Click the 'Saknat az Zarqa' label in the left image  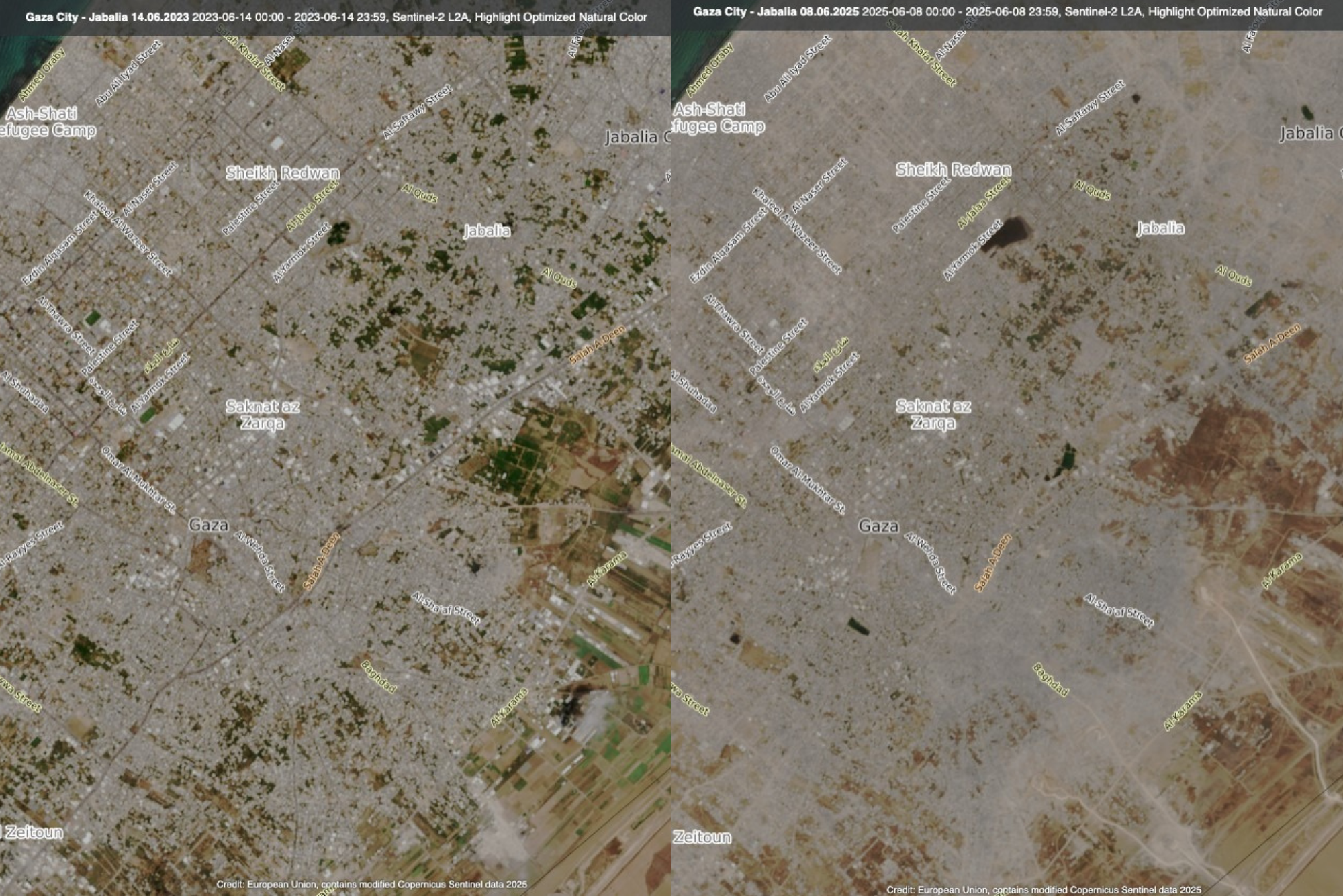pos(263,415)
